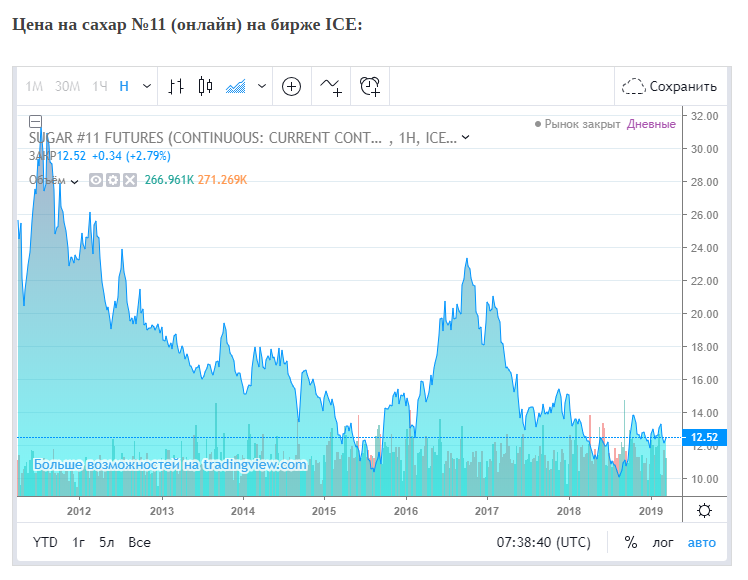The image size is (748, 580).
Task: Click the 2018 label on time axis
Action: [569, 511]
